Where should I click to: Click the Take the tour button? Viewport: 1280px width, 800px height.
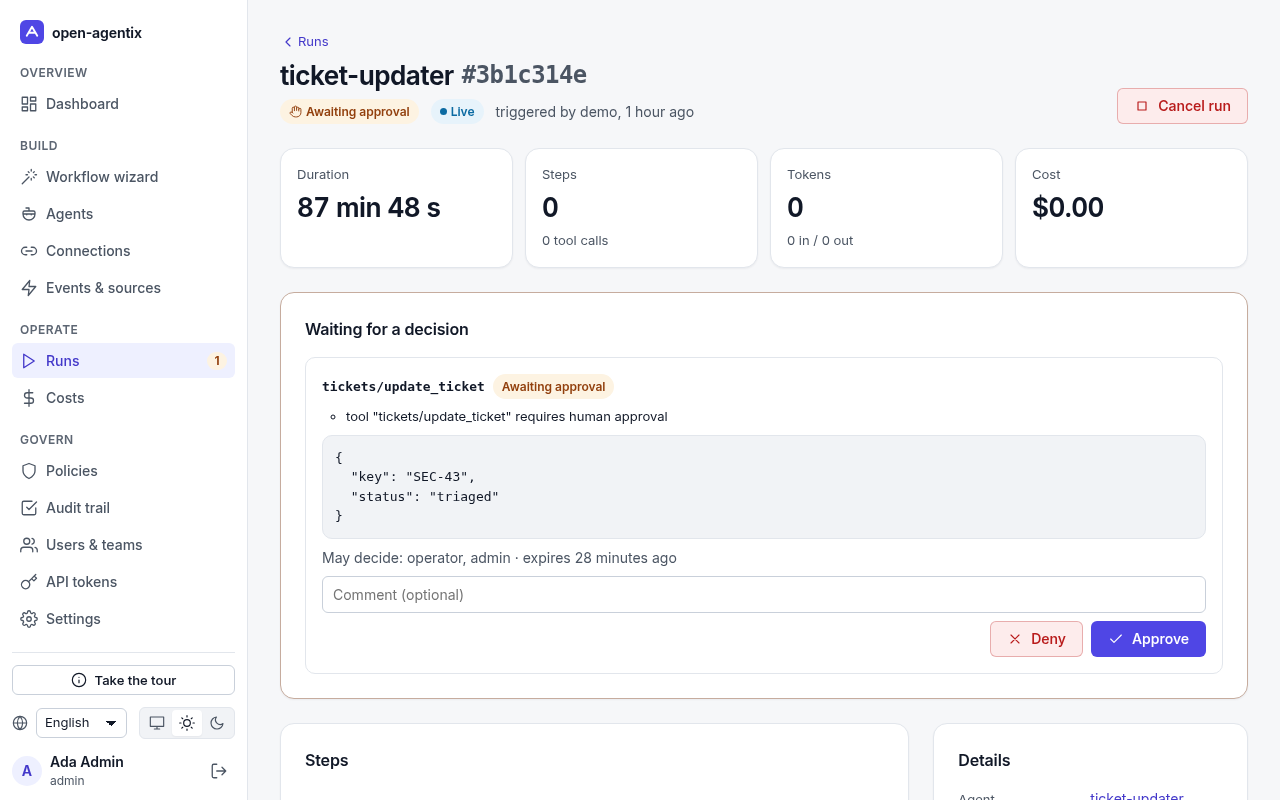click(x=123, y=680)
